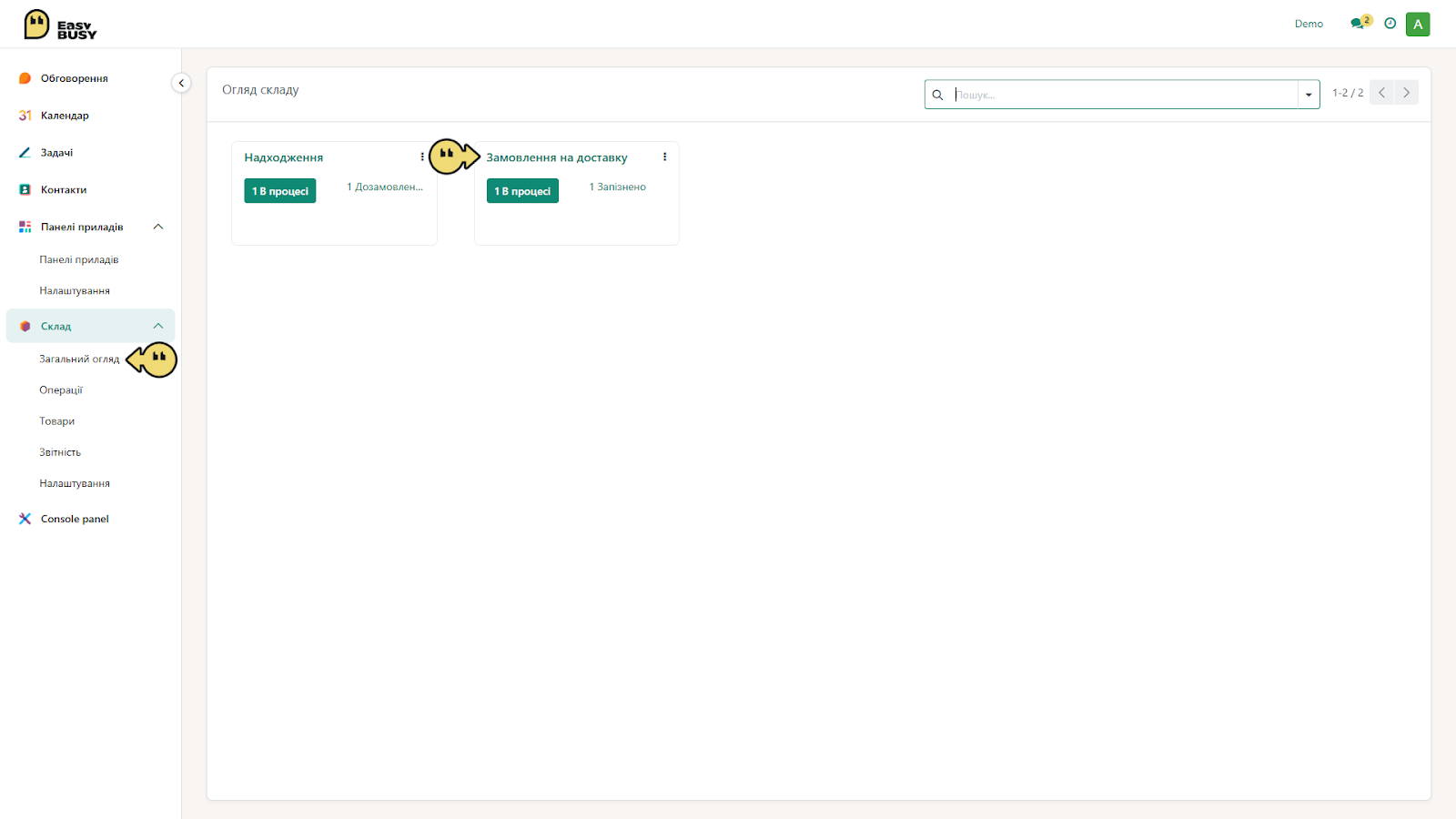Go to previous page arrow
The width and height of the screenshot is (1456, 819).
click(1381, 93)
